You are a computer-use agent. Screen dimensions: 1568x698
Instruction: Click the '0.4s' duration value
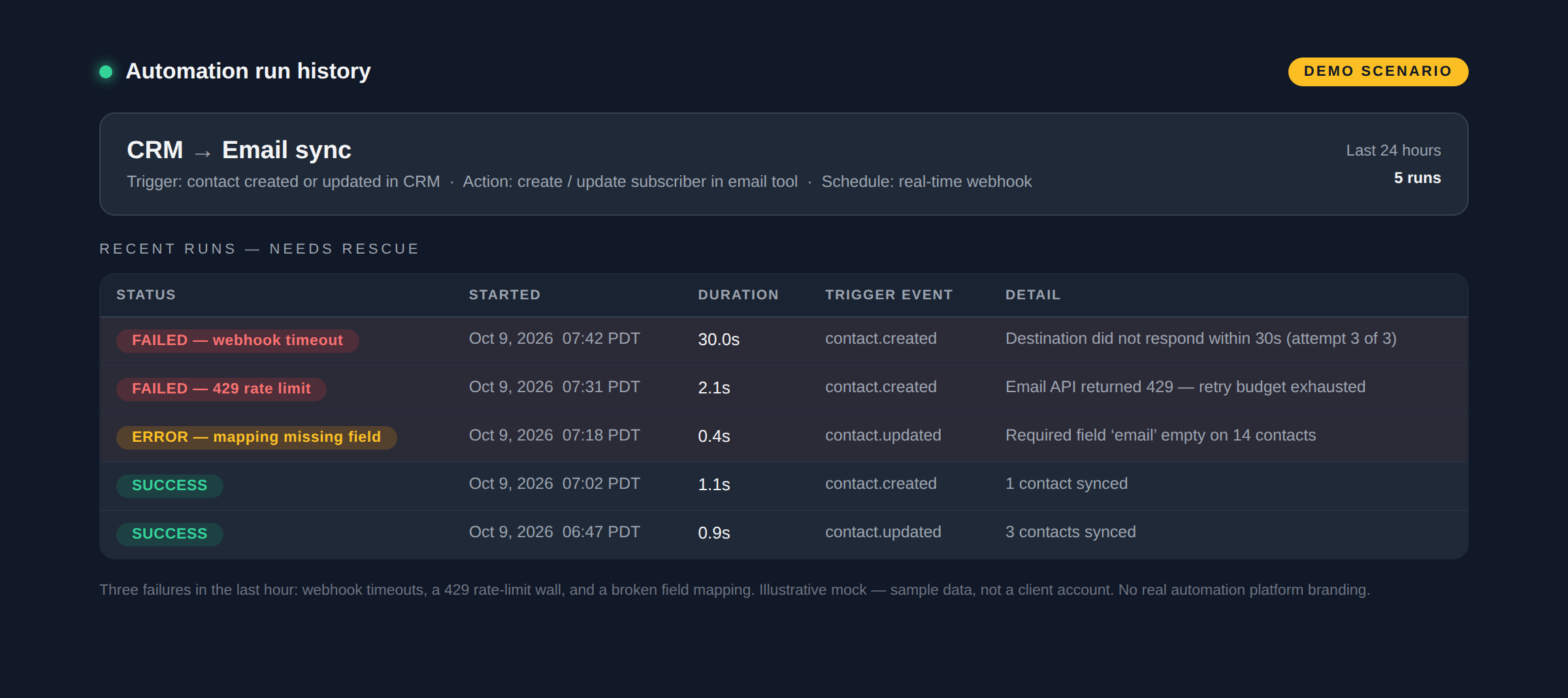tap(714, 437)
